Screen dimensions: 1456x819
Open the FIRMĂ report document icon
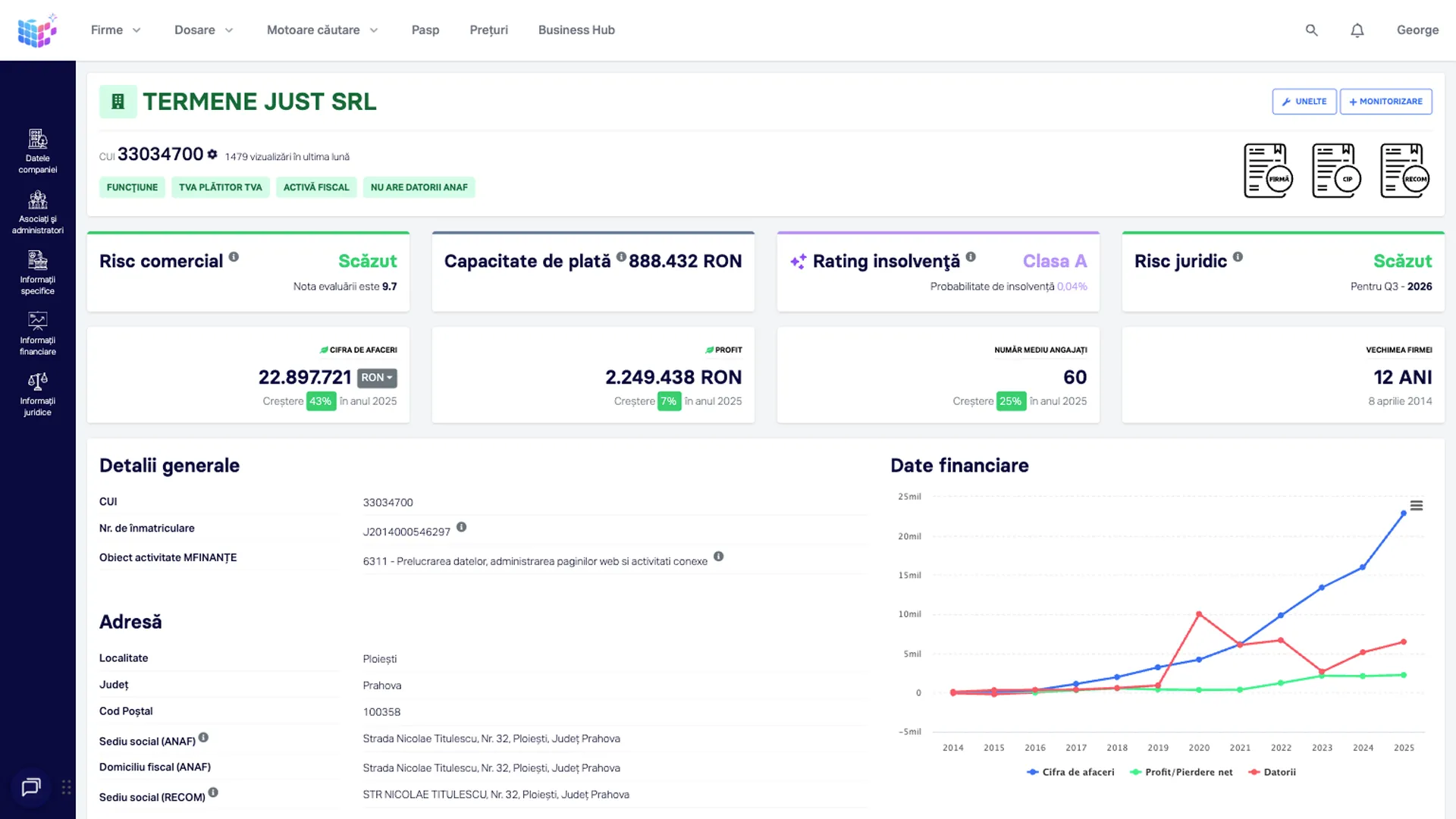click(1268, 171)
